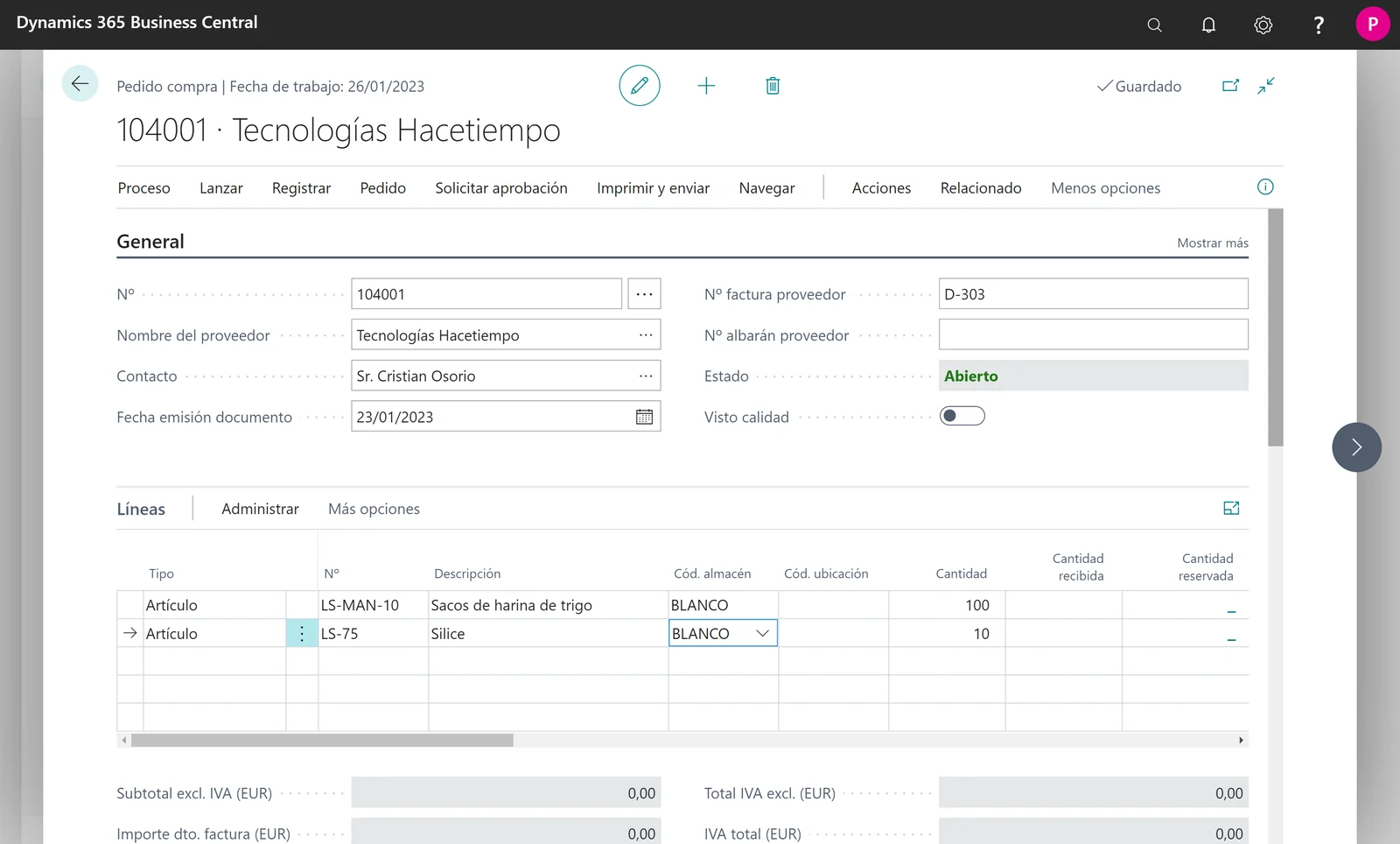Open search magnifier in top bar
This screenshot has height=844, width=1400.
pos(1155,25)
